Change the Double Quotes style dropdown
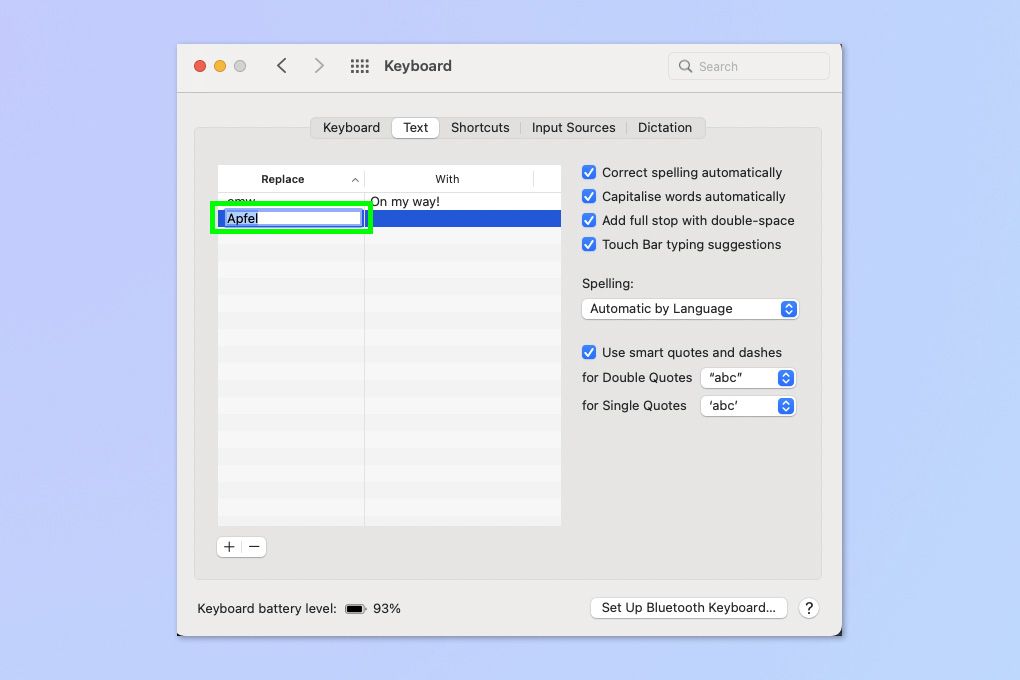 tap(747, 377)
